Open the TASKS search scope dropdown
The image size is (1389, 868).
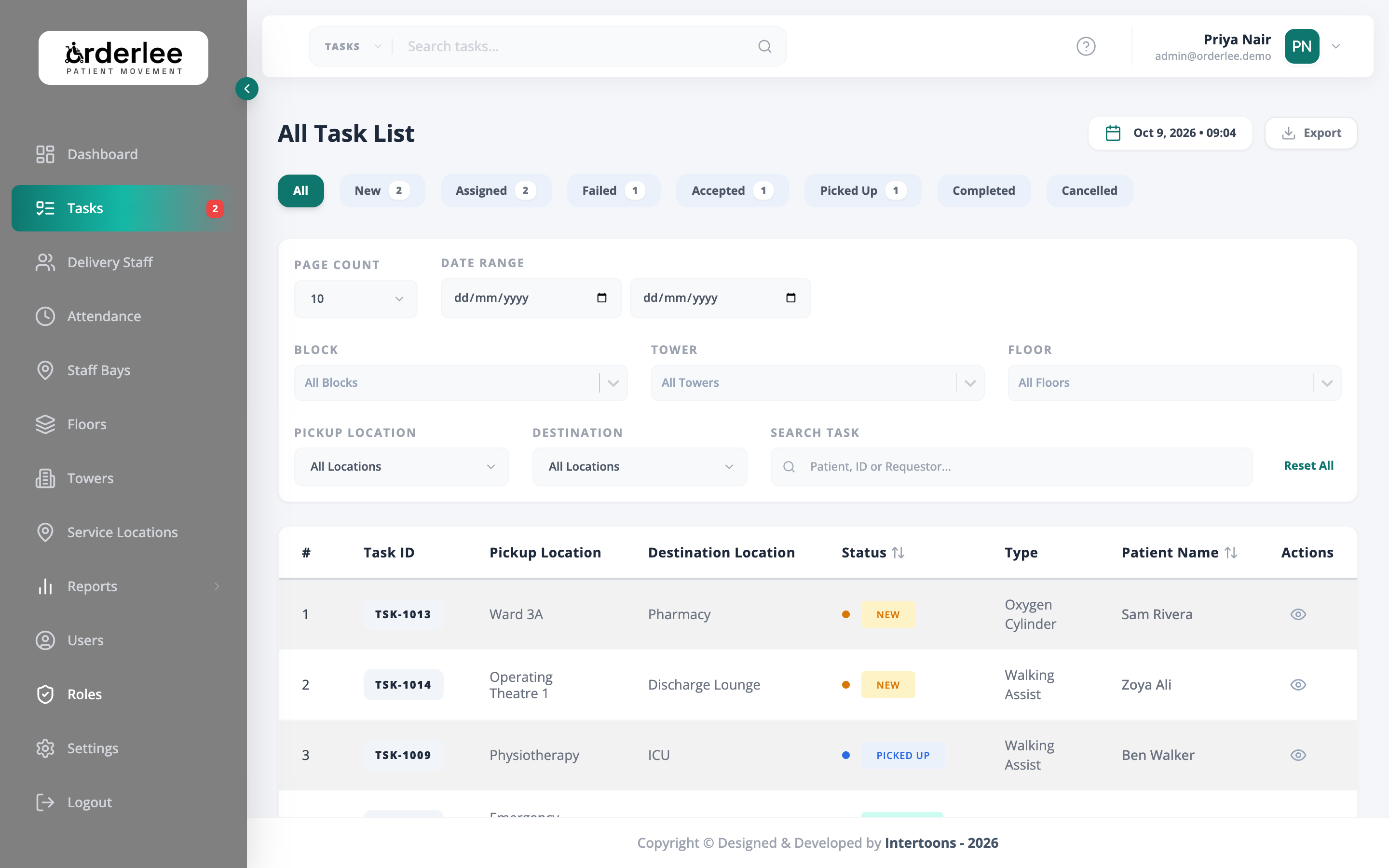point(353,46)
